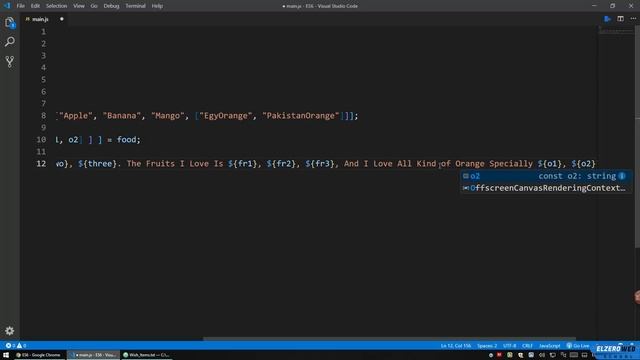Open the Selection menu
640x360 pixels.
pos(56,6)
